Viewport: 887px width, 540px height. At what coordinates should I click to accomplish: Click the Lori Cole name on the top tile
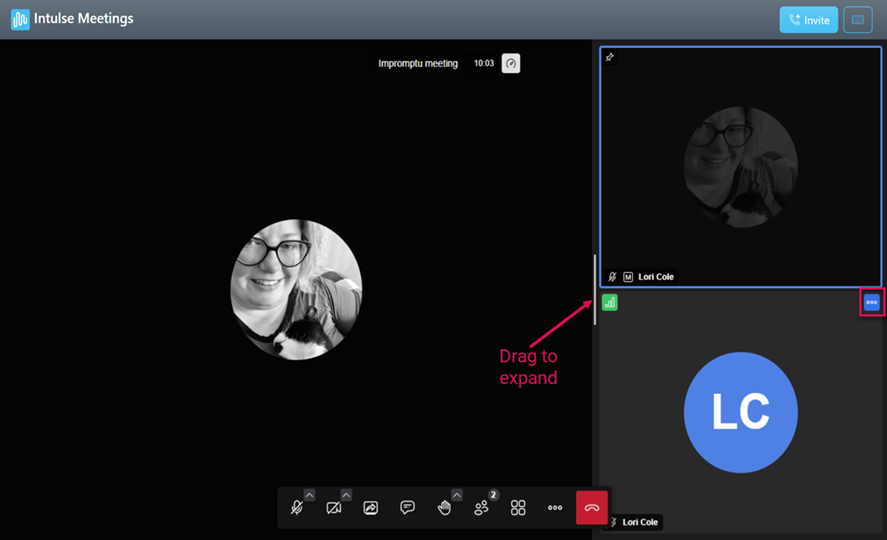tap(656, 277)
